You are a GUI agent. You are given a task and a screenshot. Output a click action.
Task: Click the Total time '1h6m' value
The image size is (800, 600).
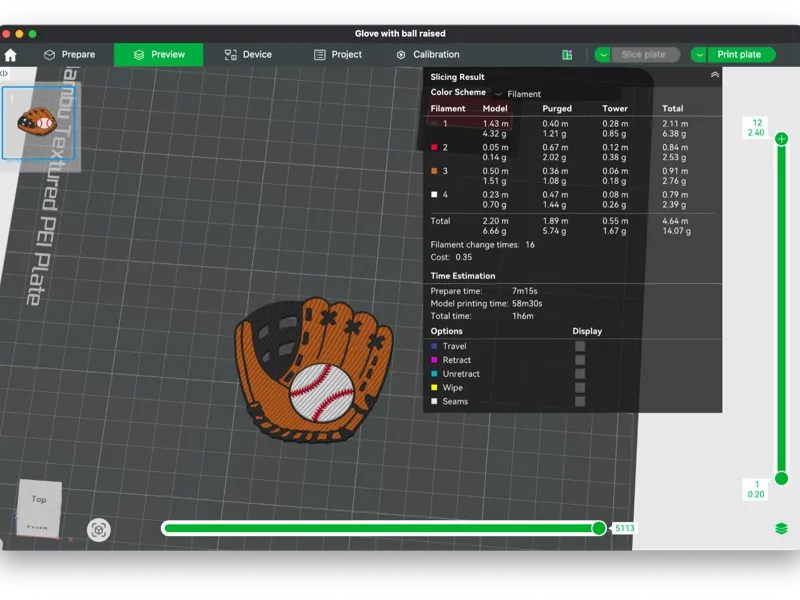[522, 316]
